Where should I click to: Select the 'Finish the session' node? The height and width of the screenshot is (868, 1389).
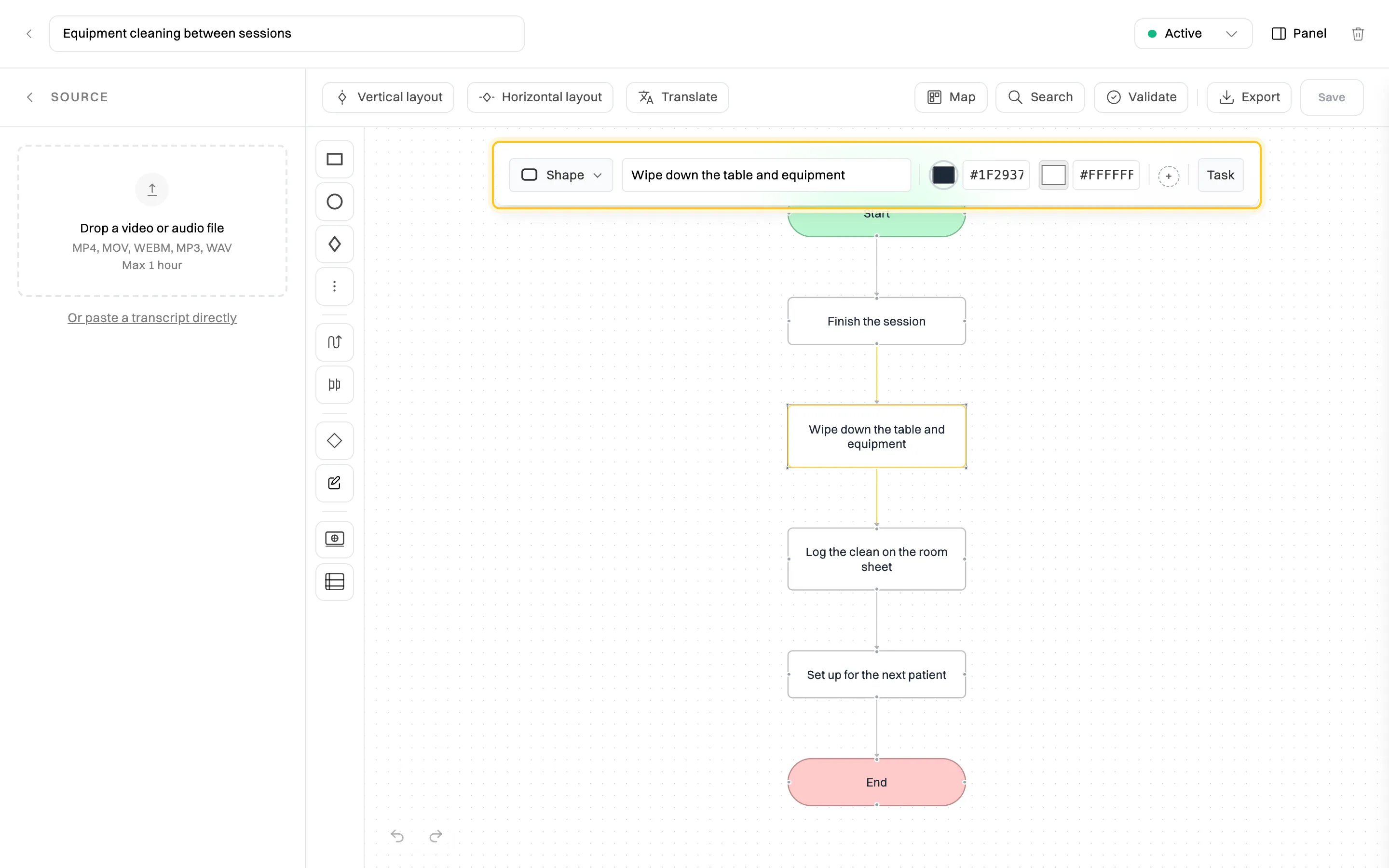point(876,321)
